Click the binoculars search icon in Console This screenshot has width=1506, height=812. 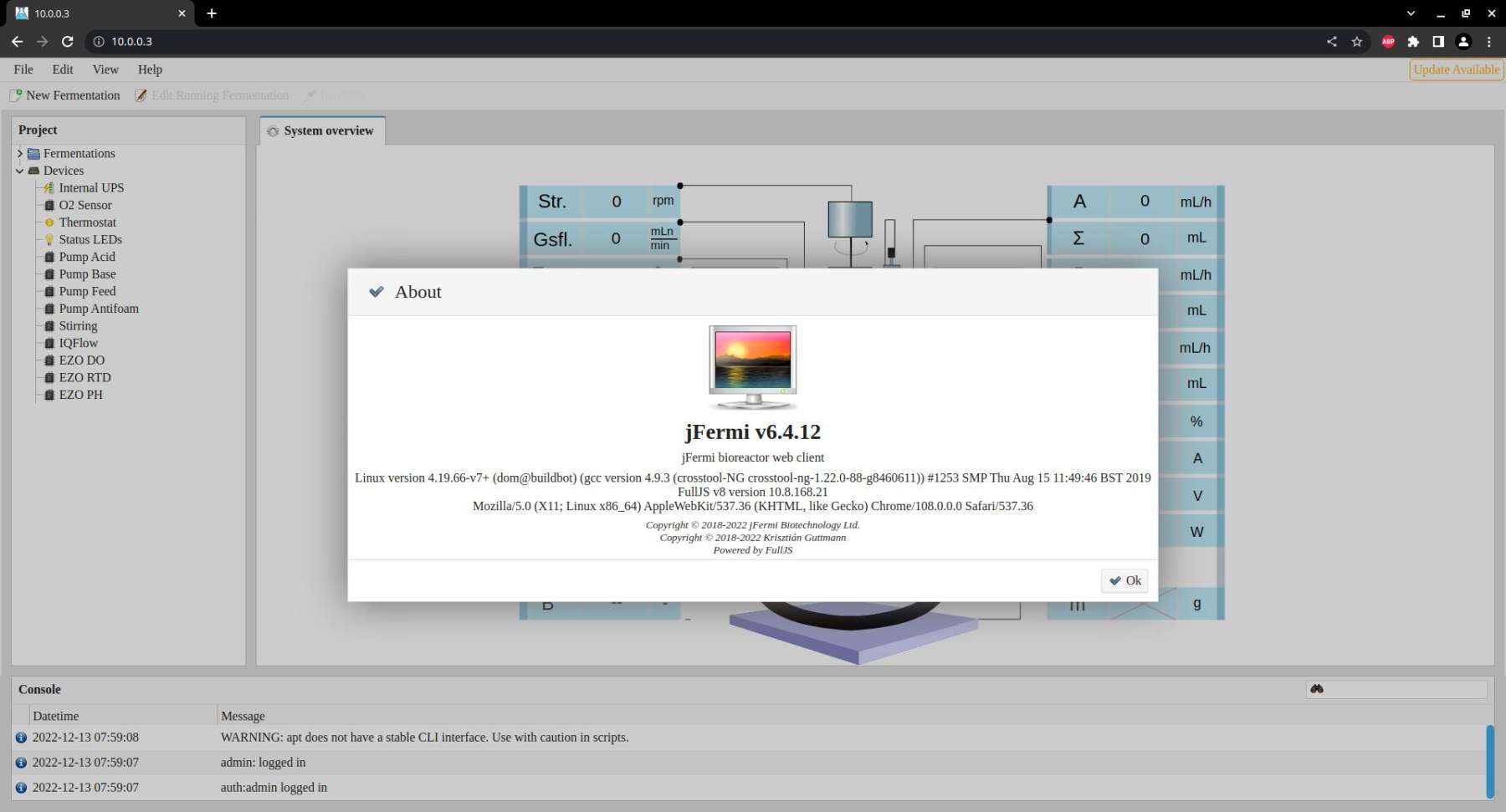pos(1317,689)
